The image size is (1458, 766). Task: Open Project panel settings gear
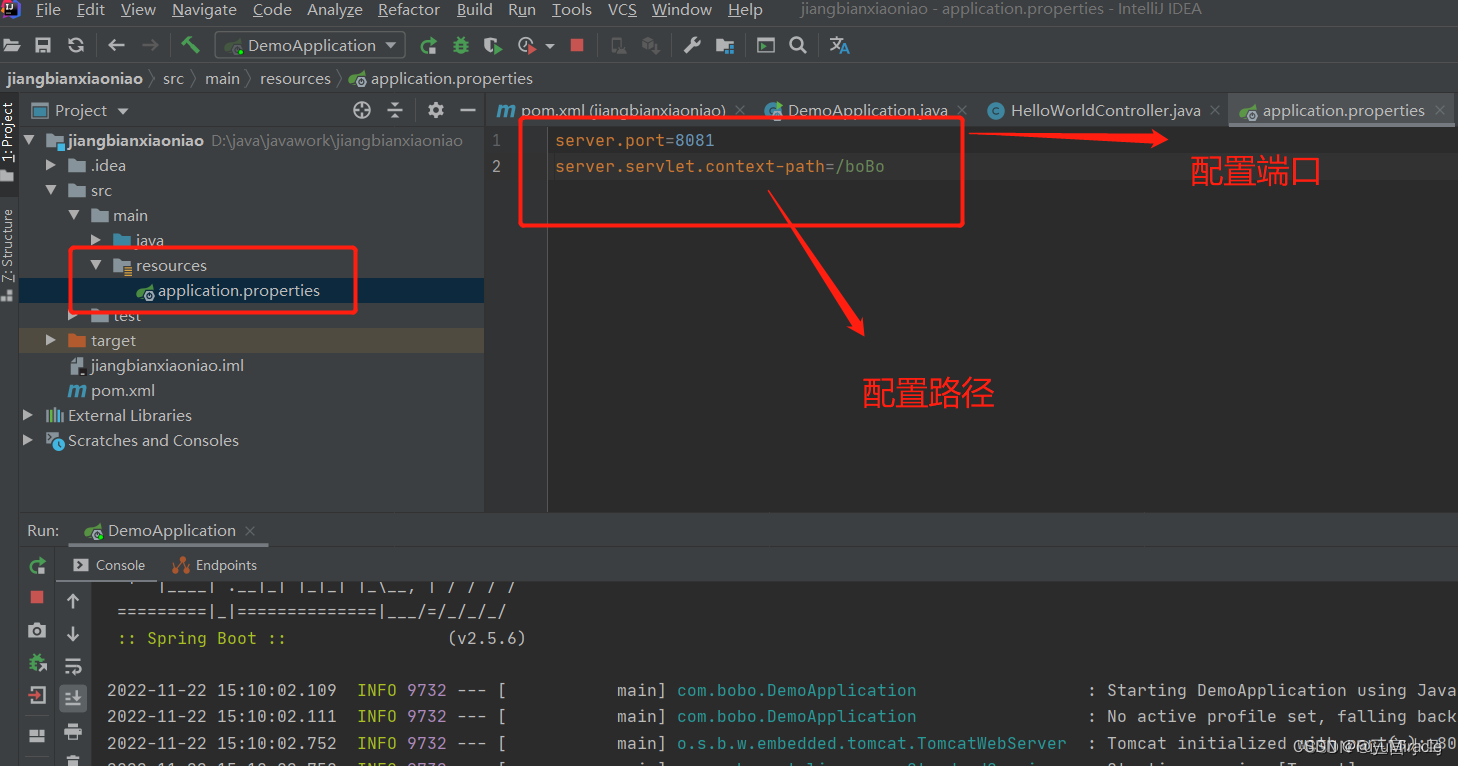pyautogui.click(x=435, y=110)
